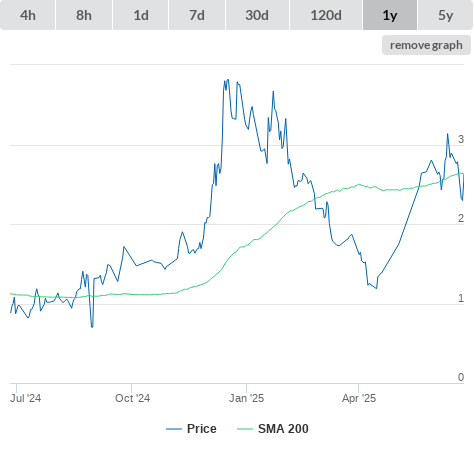Image resolution: width=474 pixels, height=455 pixels.
Task: Click the y-axis label 3
Action: coord(461,139)
